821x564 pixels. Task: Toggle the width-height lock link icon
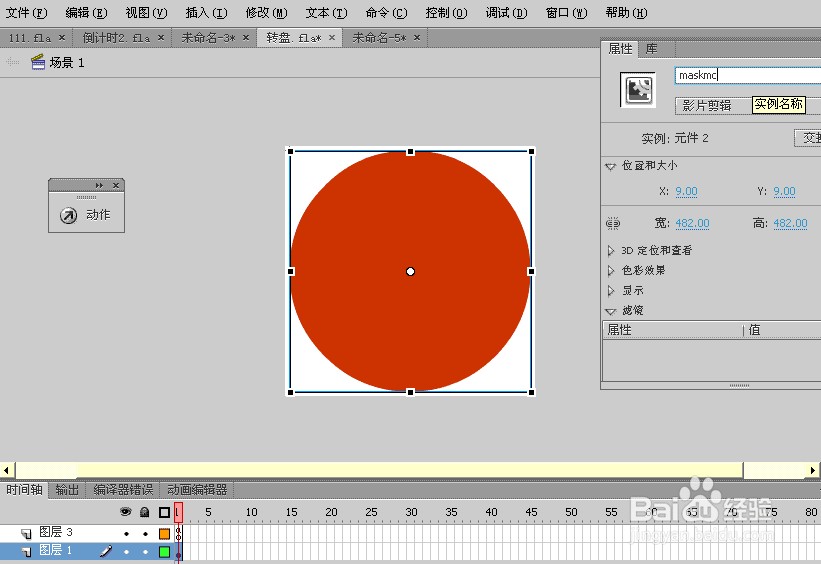[613, 224]
